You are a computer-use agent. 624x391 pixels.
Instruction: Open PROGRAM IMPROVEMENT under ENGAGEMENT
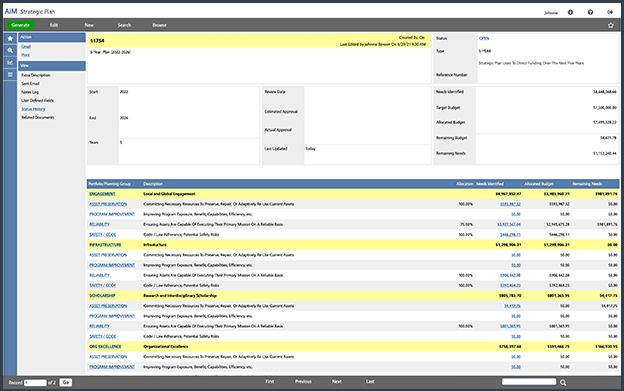pyautogui.click(x=112, y=214)
